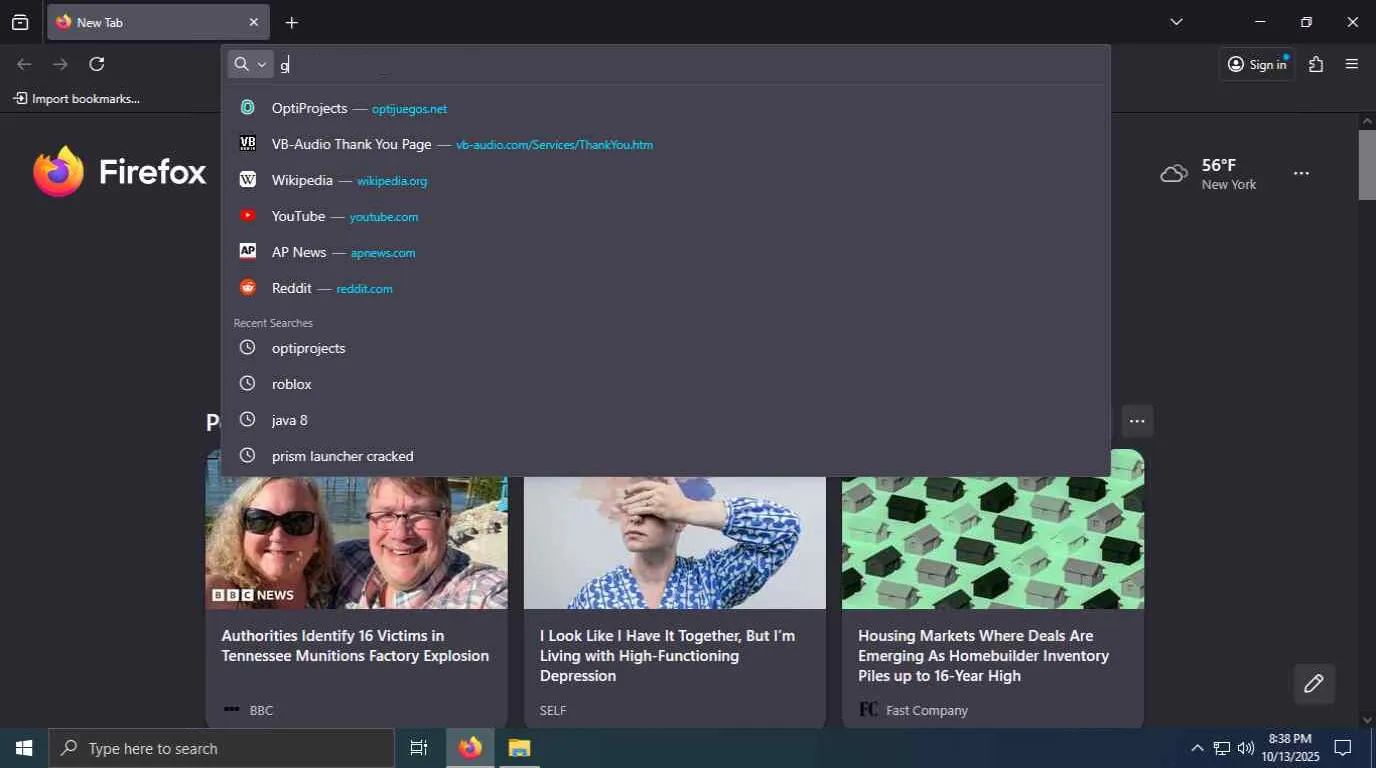Viewport: 1376px width, 768px height.
Task: Open the weather widget options menu
Action: pos(1301,173)
